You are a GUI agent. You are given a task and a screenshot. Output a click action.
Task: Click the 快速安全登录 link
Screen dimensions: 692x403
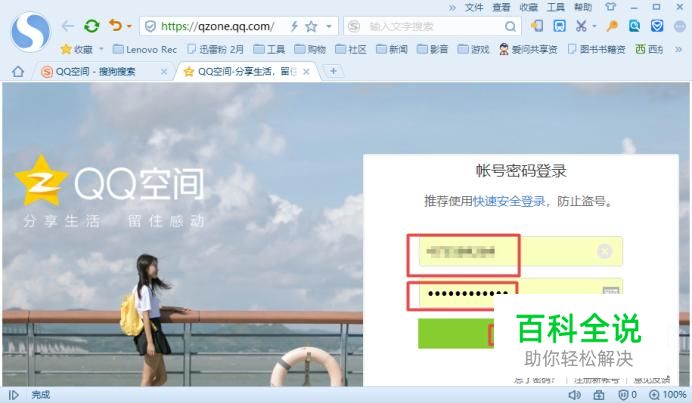click(509, 202)
